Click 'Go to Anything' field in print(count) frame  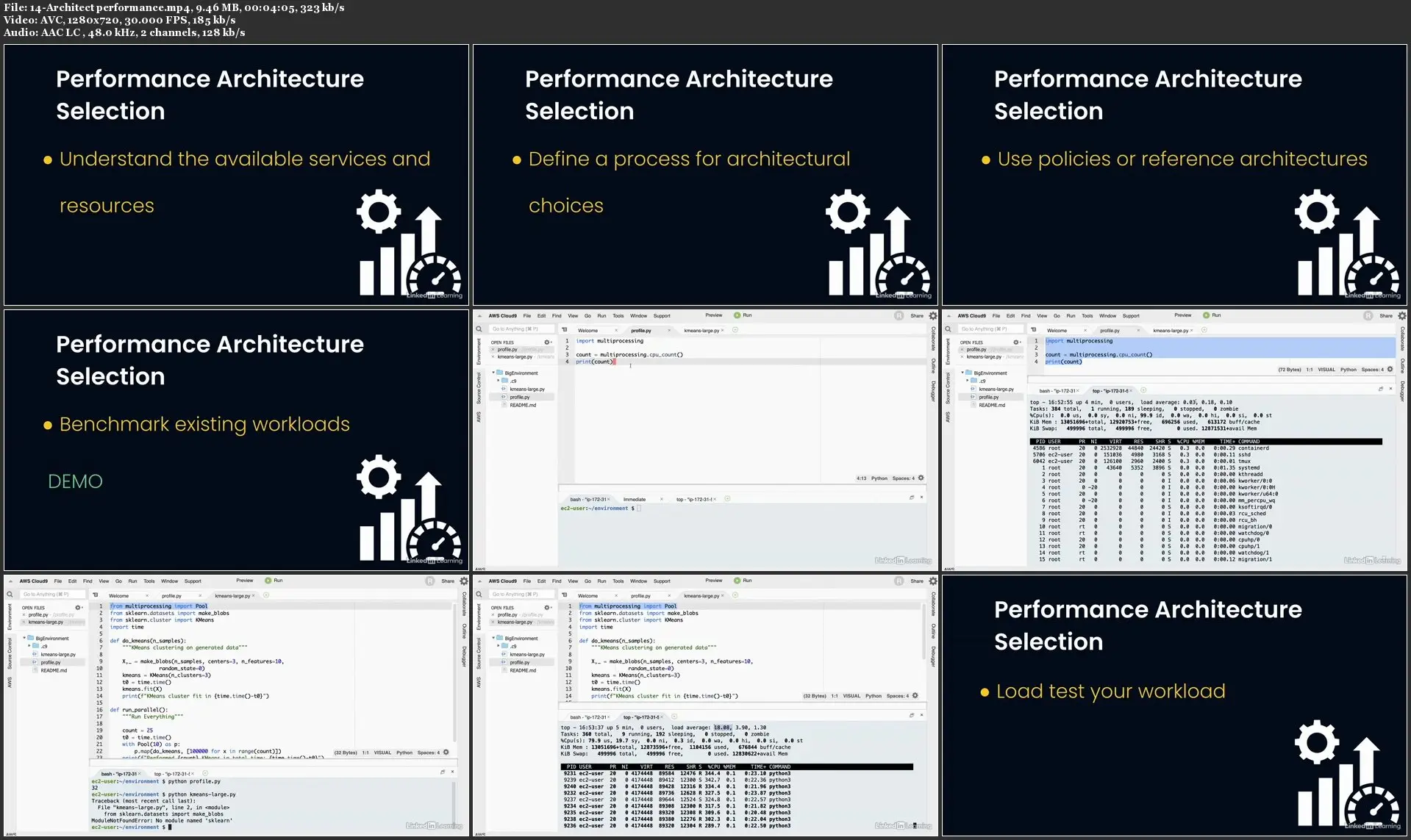click(521, 329)
